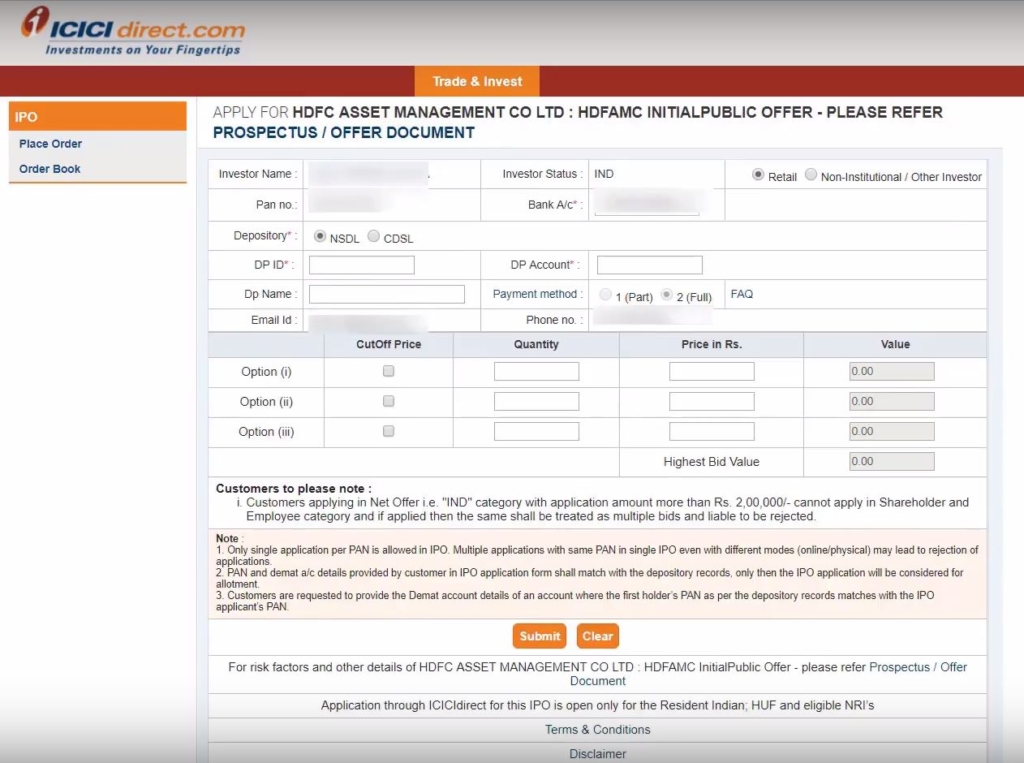Tick the CutOff Price checkbox for Option (iii)
This screenshot has height=763, width=1024.
389,431
